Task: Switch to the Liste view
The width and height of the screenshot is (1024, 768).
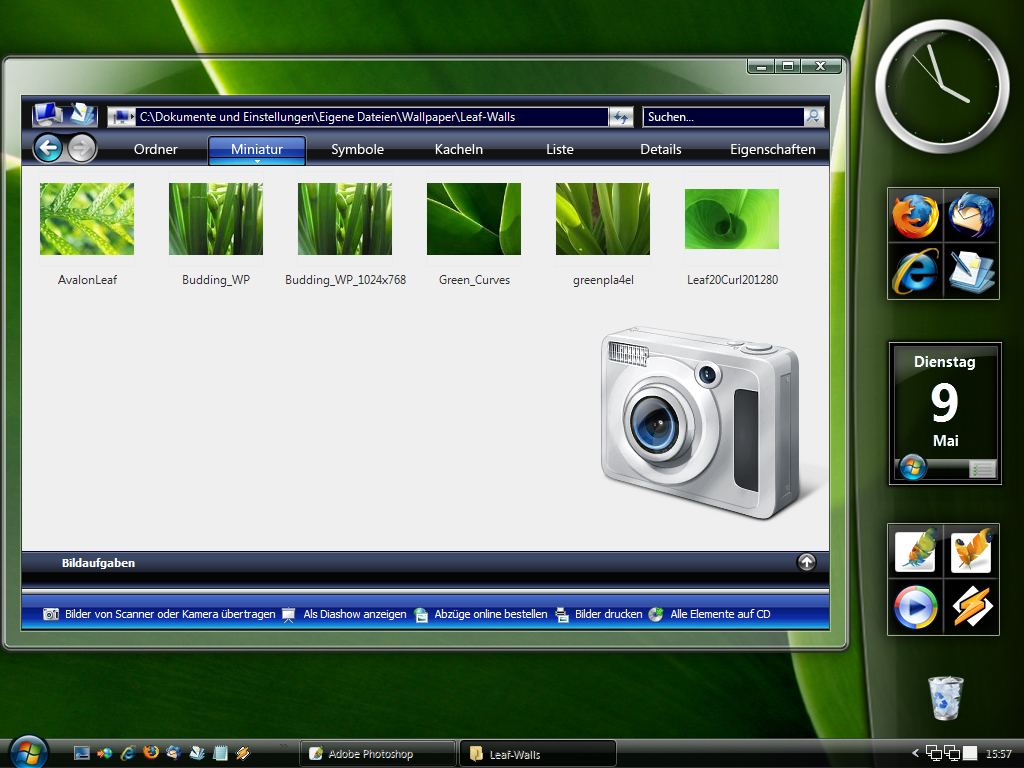Action: [560, 150]
